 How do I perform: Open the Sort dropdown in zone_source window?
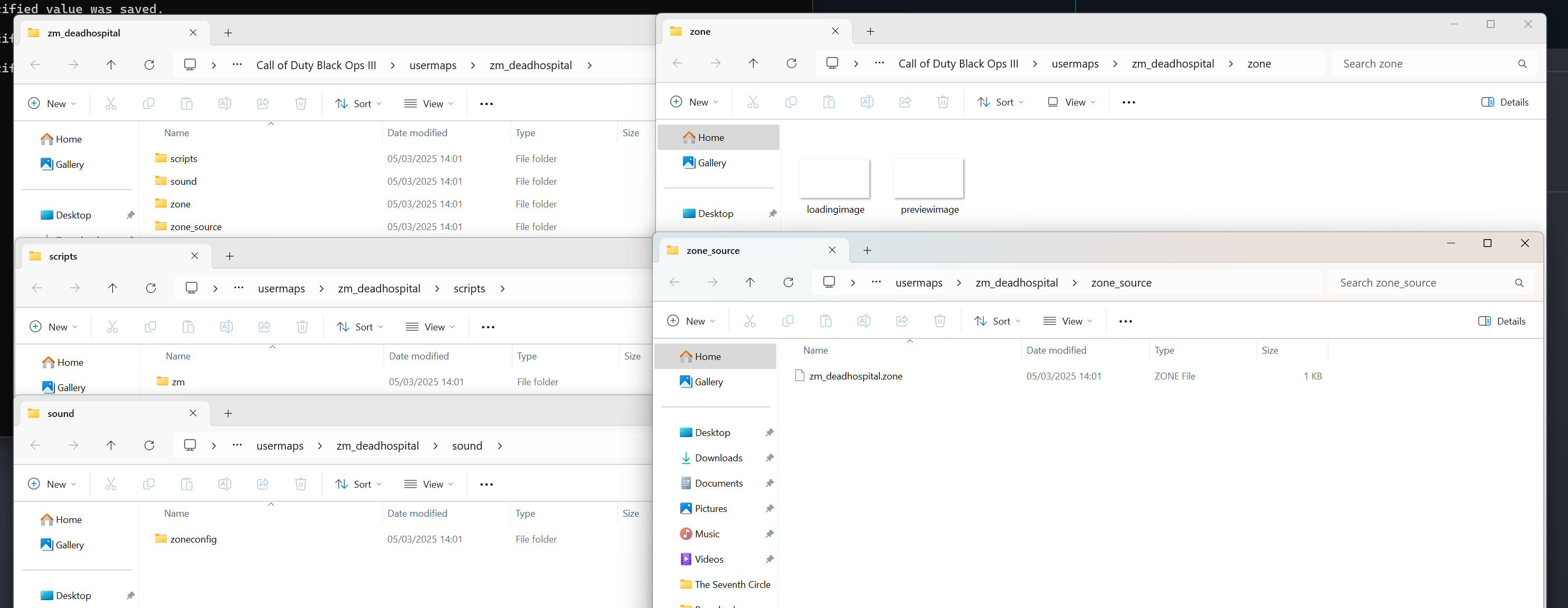pyautogui.click(x=997, y=321)
